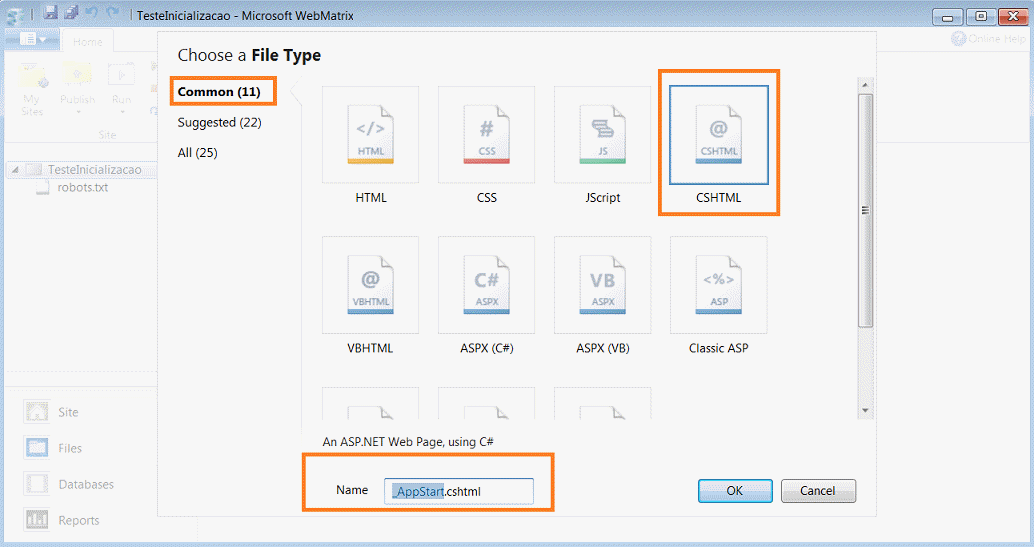Screen dimensions: 1034x547
Task: Click the Save icon in title bar
Action: (x=50, y=12)
